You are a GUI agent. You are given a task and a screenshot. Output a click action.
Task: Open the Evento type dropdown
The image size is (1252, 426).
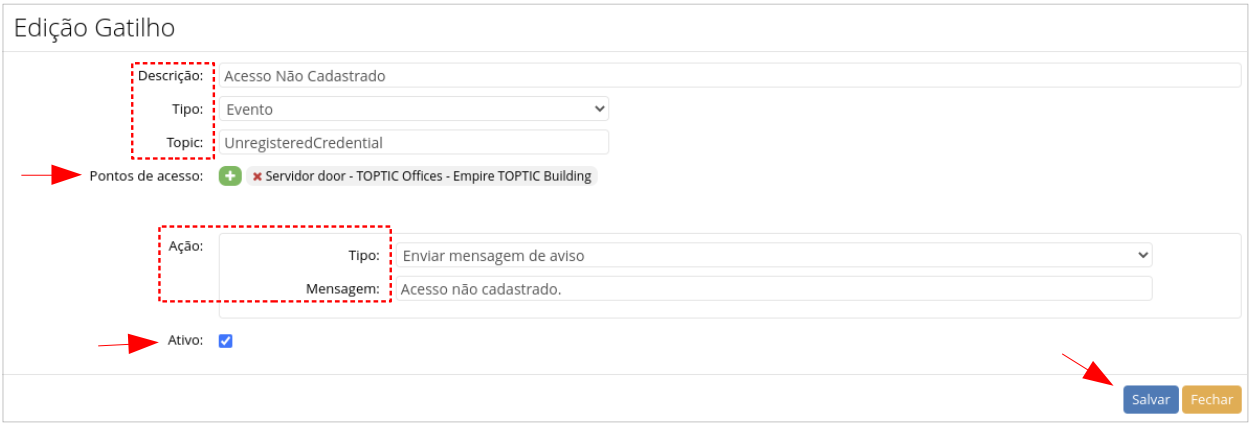click(x=414, y=109)
